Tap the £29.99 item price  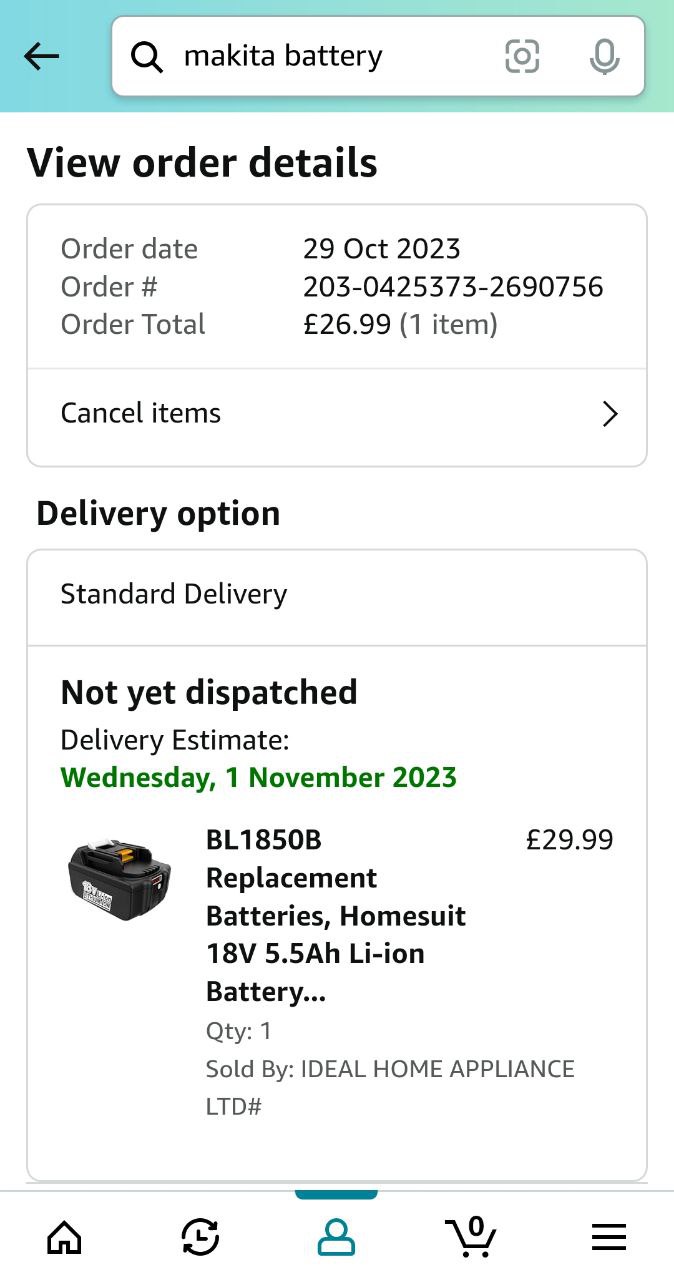point(569,840)
